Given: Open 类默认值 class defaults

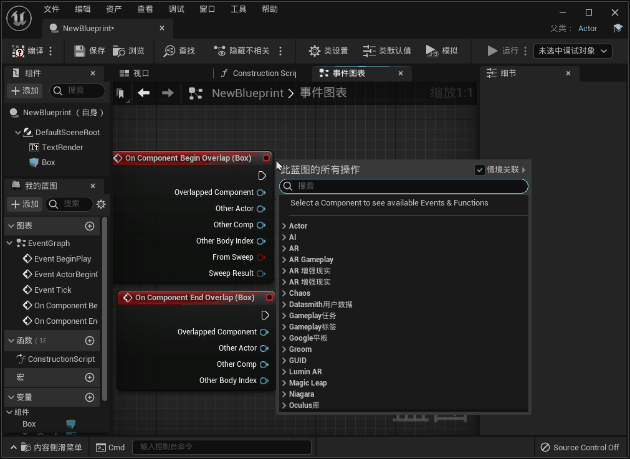Looking at the screenshot, I should click(387, 51).
